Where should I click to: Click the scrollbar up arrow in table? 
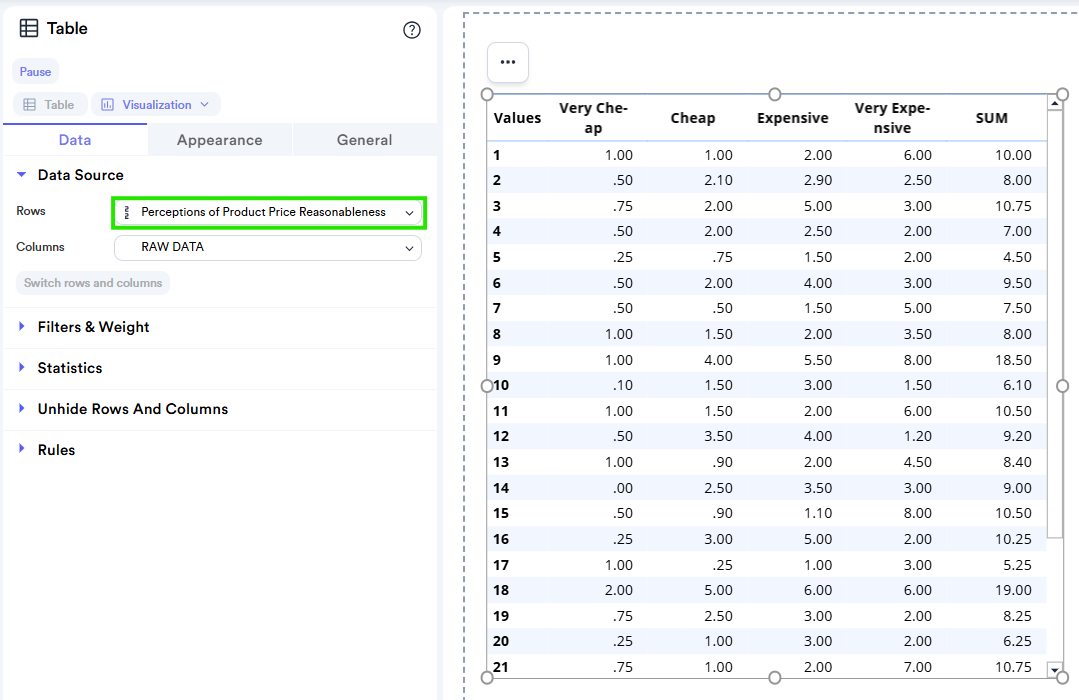coord(1055,102)
